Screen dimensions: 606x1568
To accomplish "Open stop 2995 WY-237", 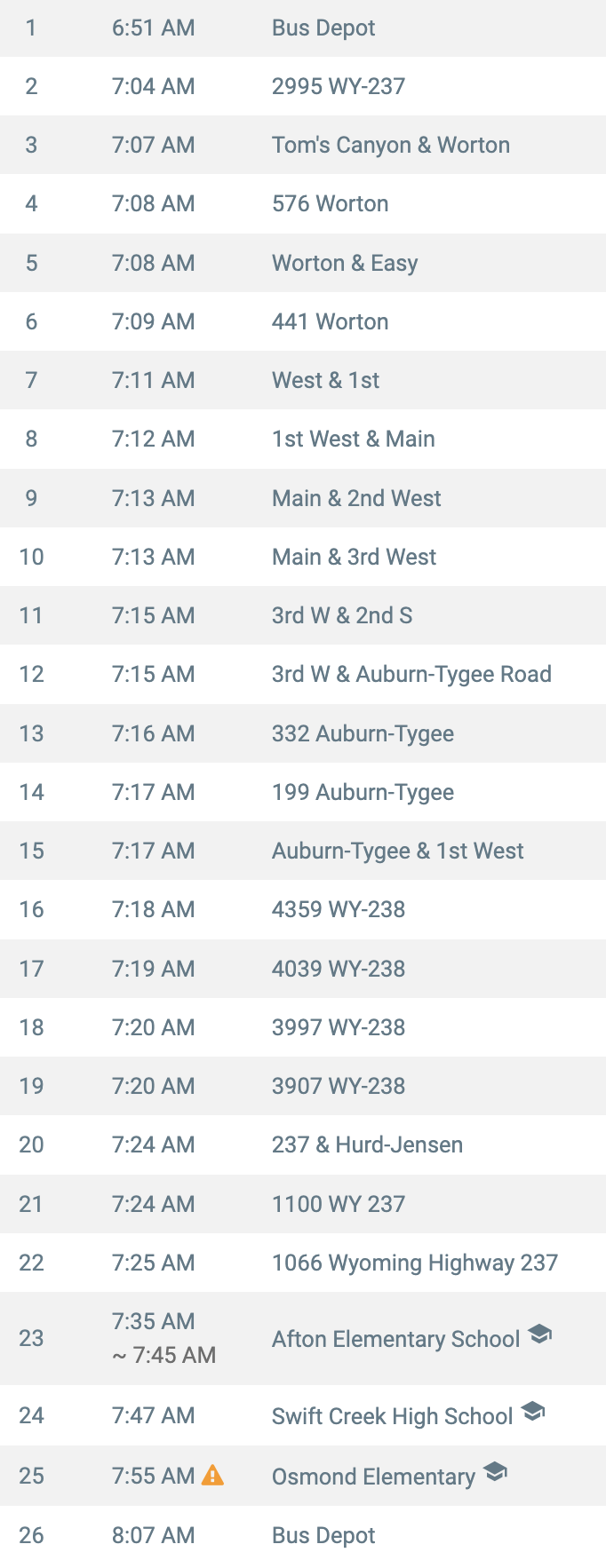I will click(303, 86).
